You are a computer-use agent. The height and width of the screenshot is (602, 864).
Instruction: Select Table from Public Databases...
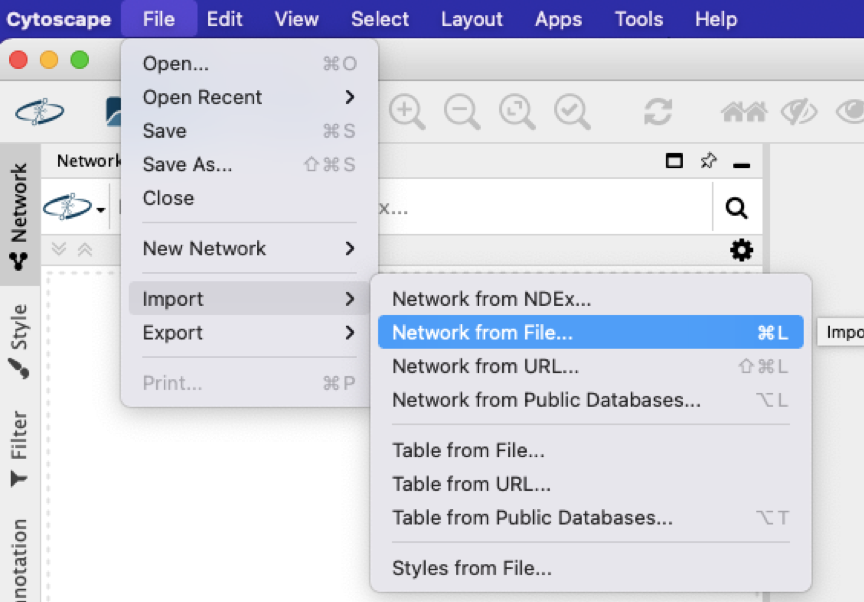(x=591, y=517)
